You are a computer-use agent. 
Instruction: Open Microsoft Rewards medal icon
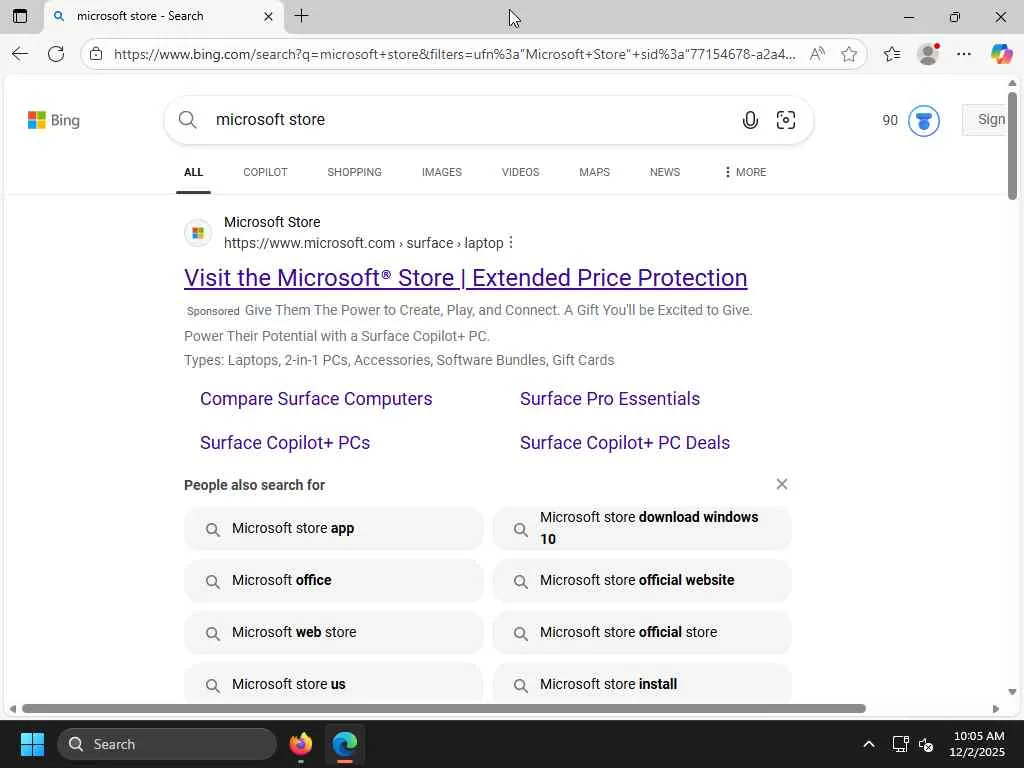pos(923,121)
